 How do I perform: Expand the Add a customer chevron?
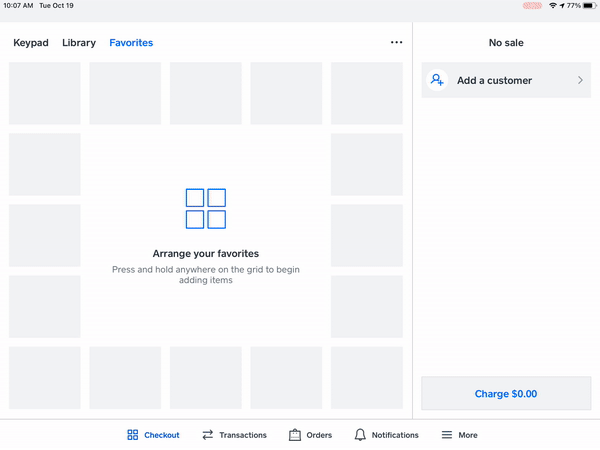click(x=580, y=80)
